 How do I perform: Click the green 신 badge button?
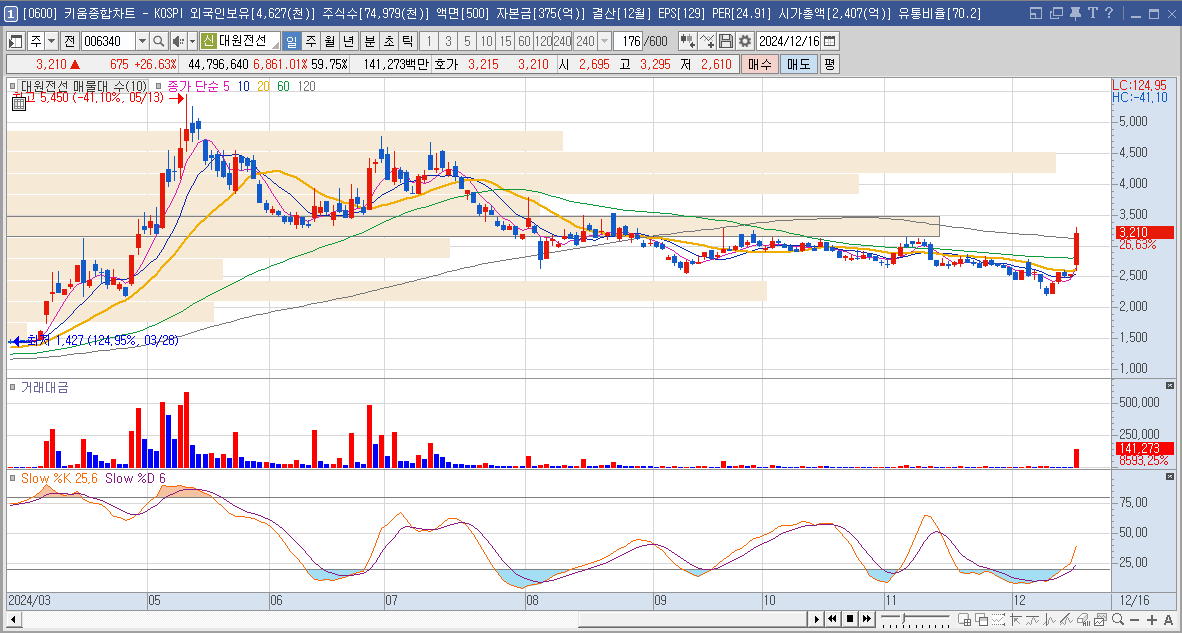click(x=208, y=41)
